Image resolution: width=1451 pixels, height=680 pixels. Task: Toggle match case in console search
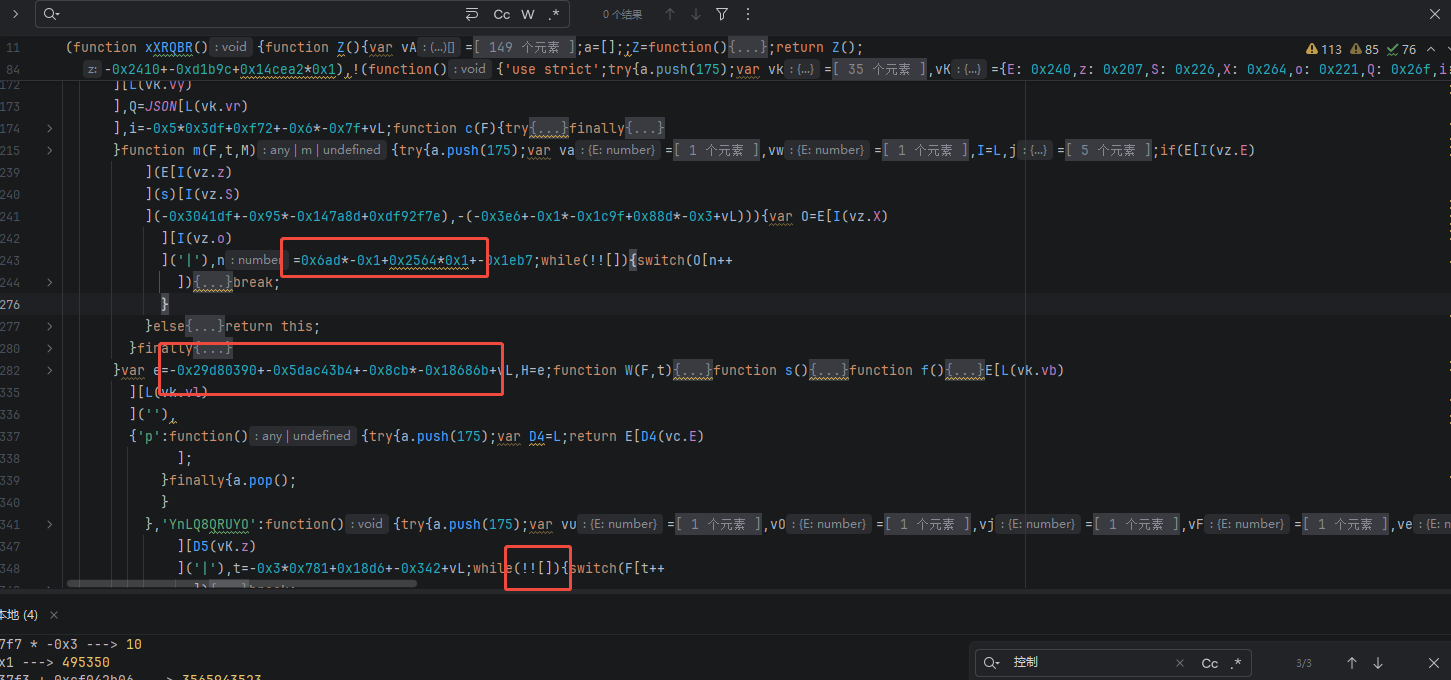[1210, 663]
